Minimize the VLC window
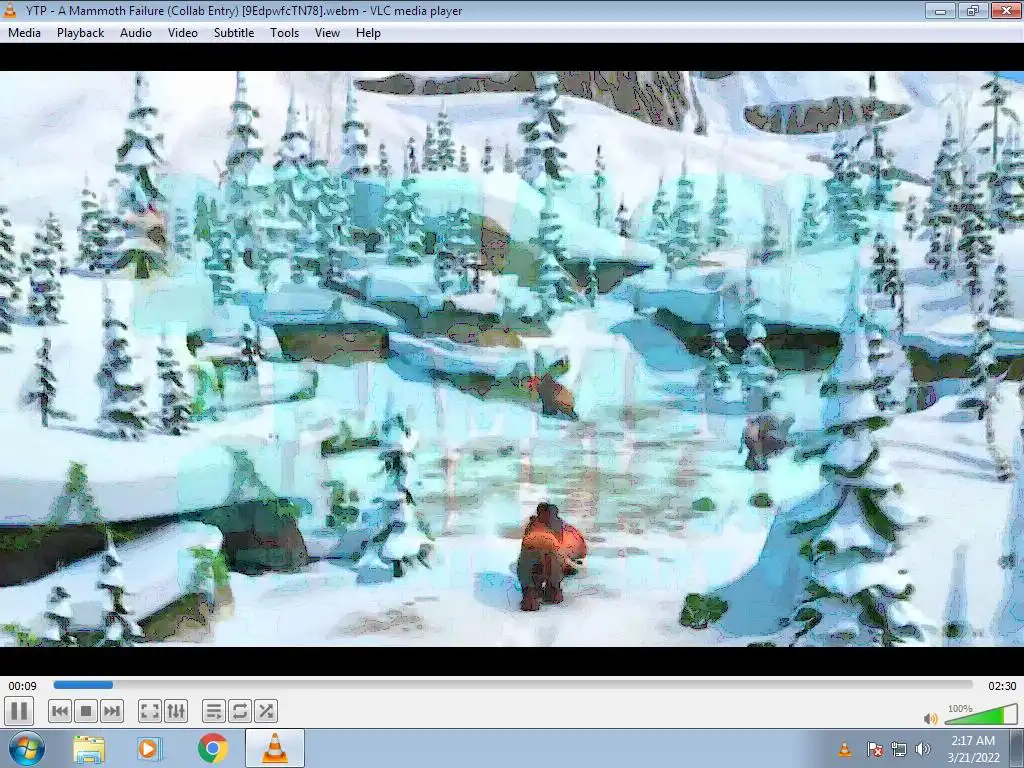This screenshot has width=1024, height=768. 940,10
